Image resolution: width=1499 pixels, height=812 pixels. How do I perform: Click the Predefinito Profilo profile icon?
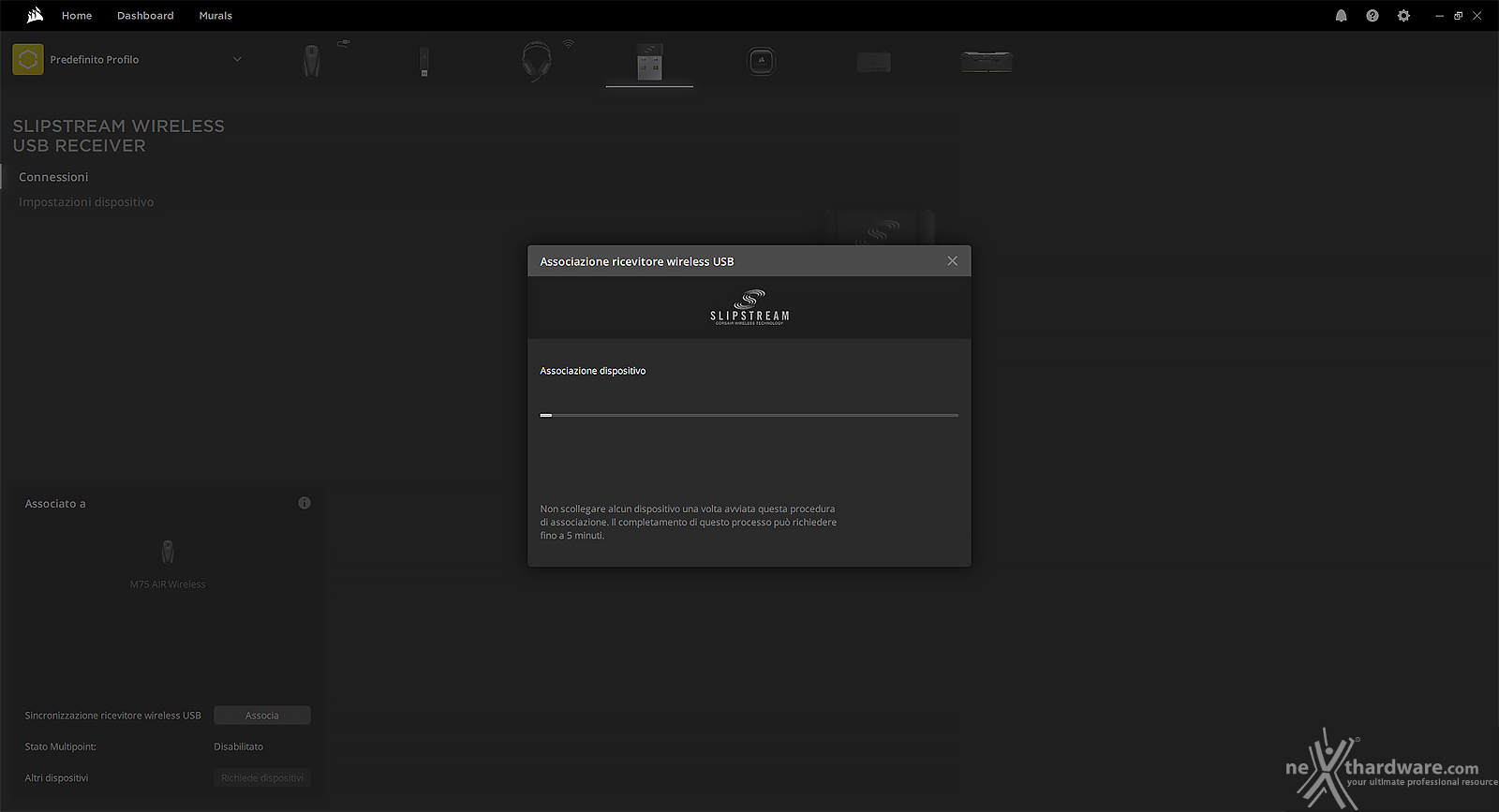tap(28, 59)
